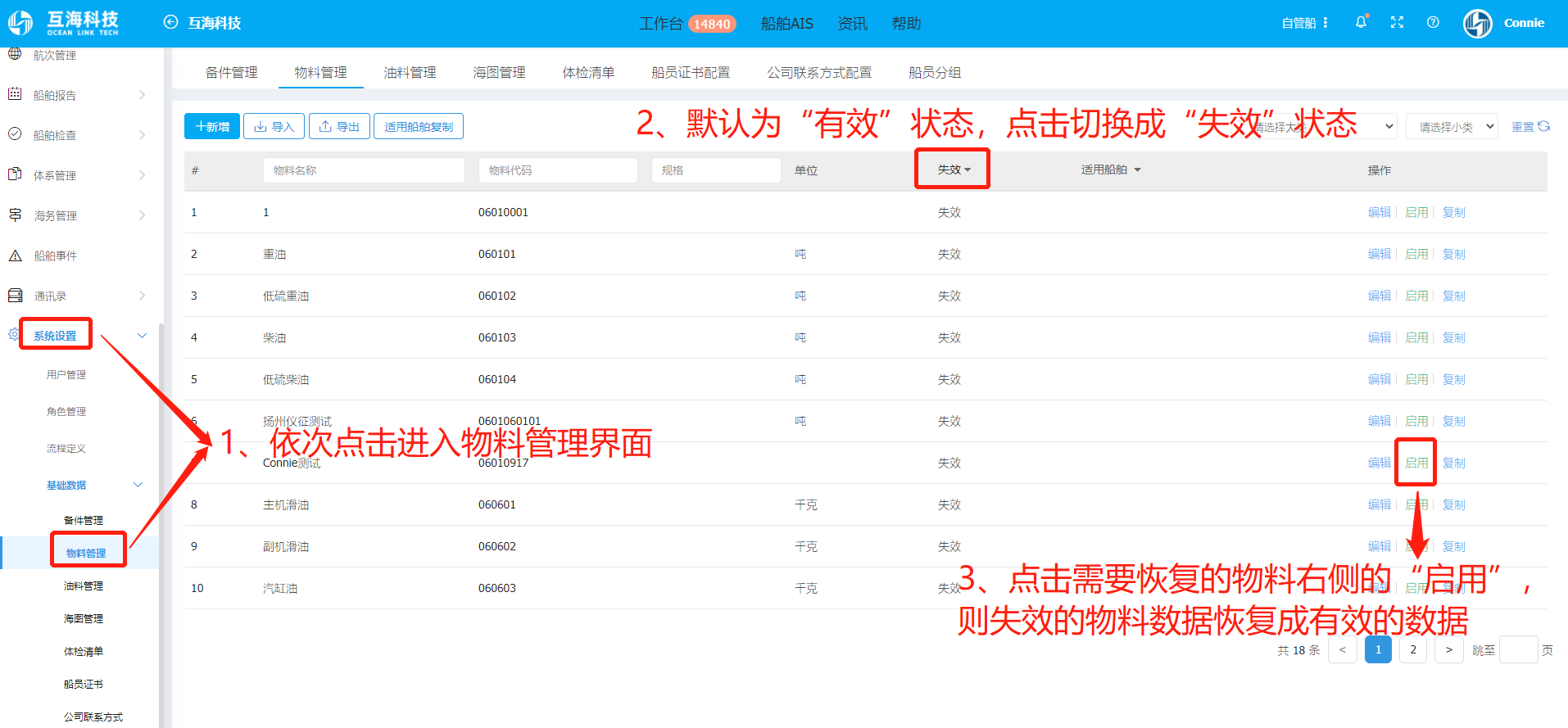Click 编辑 for the 重油 row
The width and height of the screenshot is (1568, 728).
(1380, 254)
